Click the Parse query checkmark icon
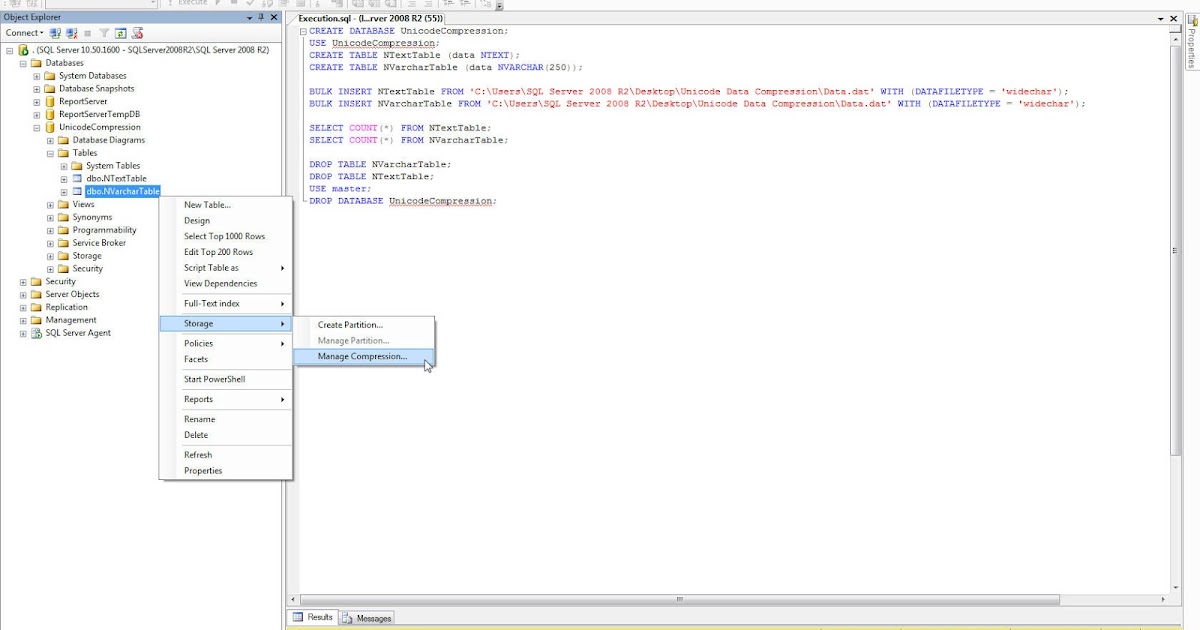 pyautogui.click(x=250, y=4)
